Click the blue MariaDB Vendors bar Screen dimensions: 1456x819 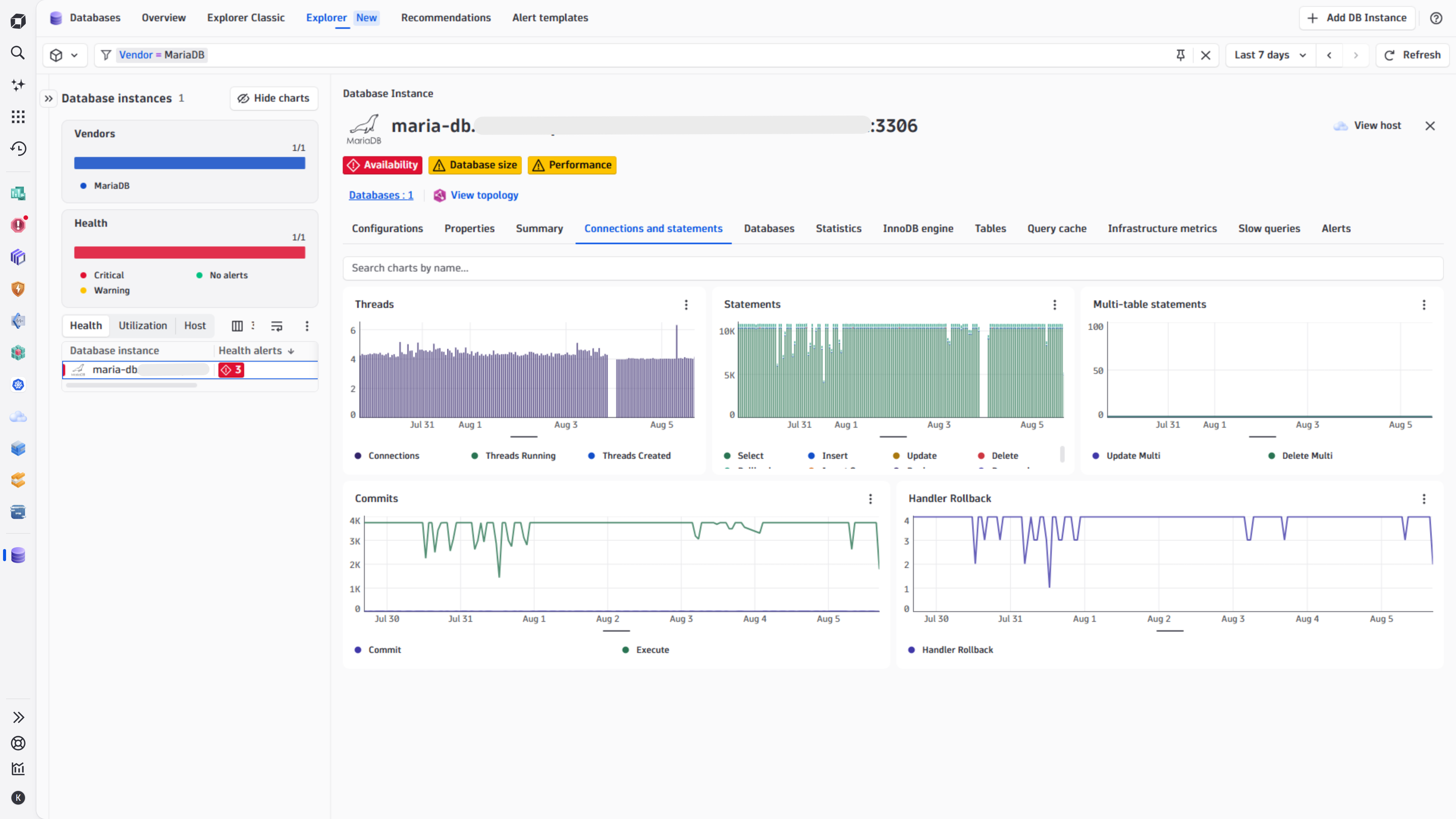pos(189,163)
